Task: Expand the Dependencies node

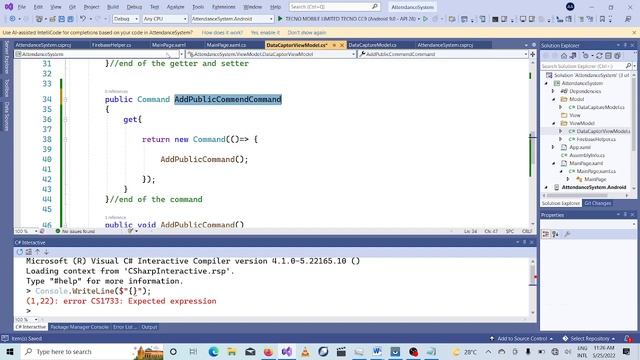Action: point(553,91)
